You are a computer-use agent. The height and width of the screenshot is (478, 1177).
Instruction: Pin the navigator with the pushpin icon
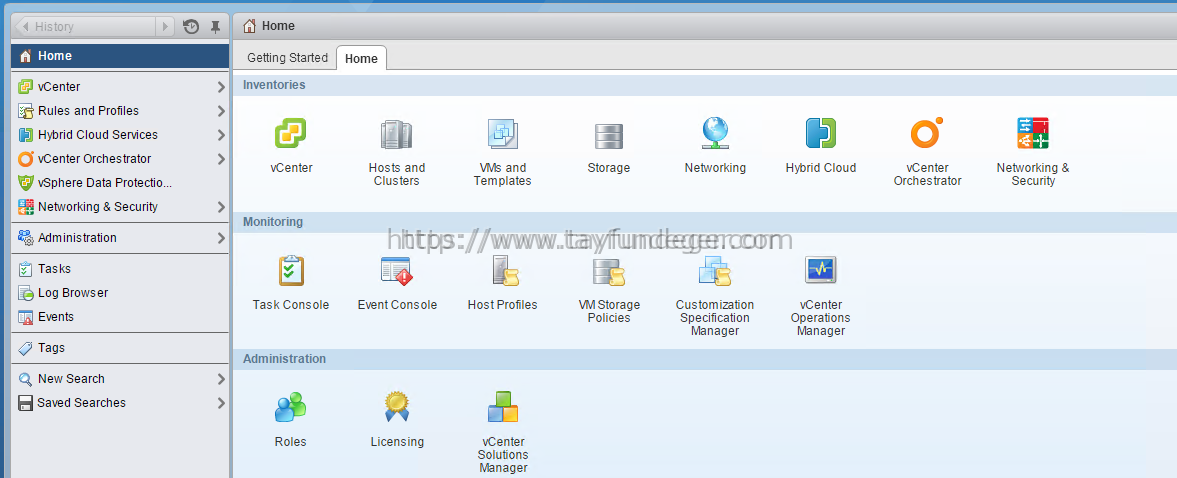(x=215, y=26)
